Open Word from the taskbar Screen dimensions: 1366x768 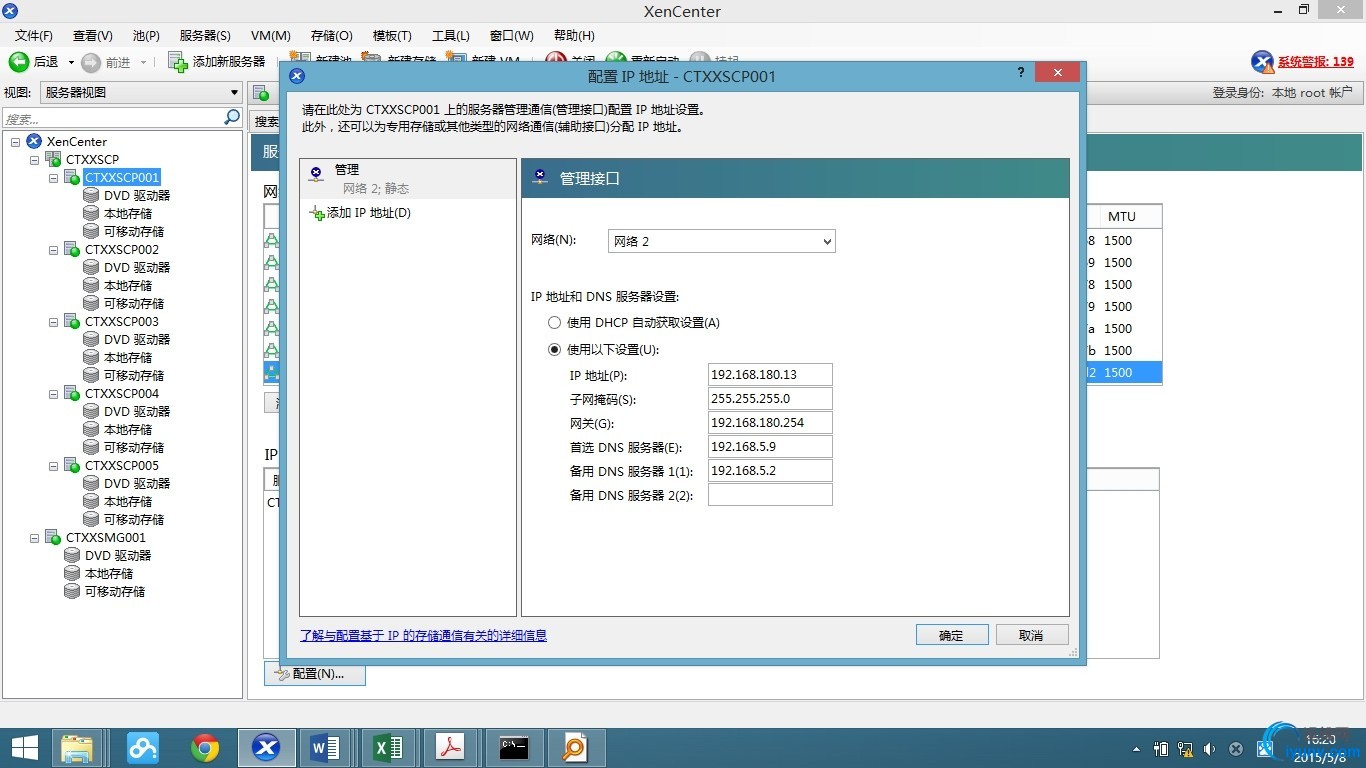click(326, 748)
